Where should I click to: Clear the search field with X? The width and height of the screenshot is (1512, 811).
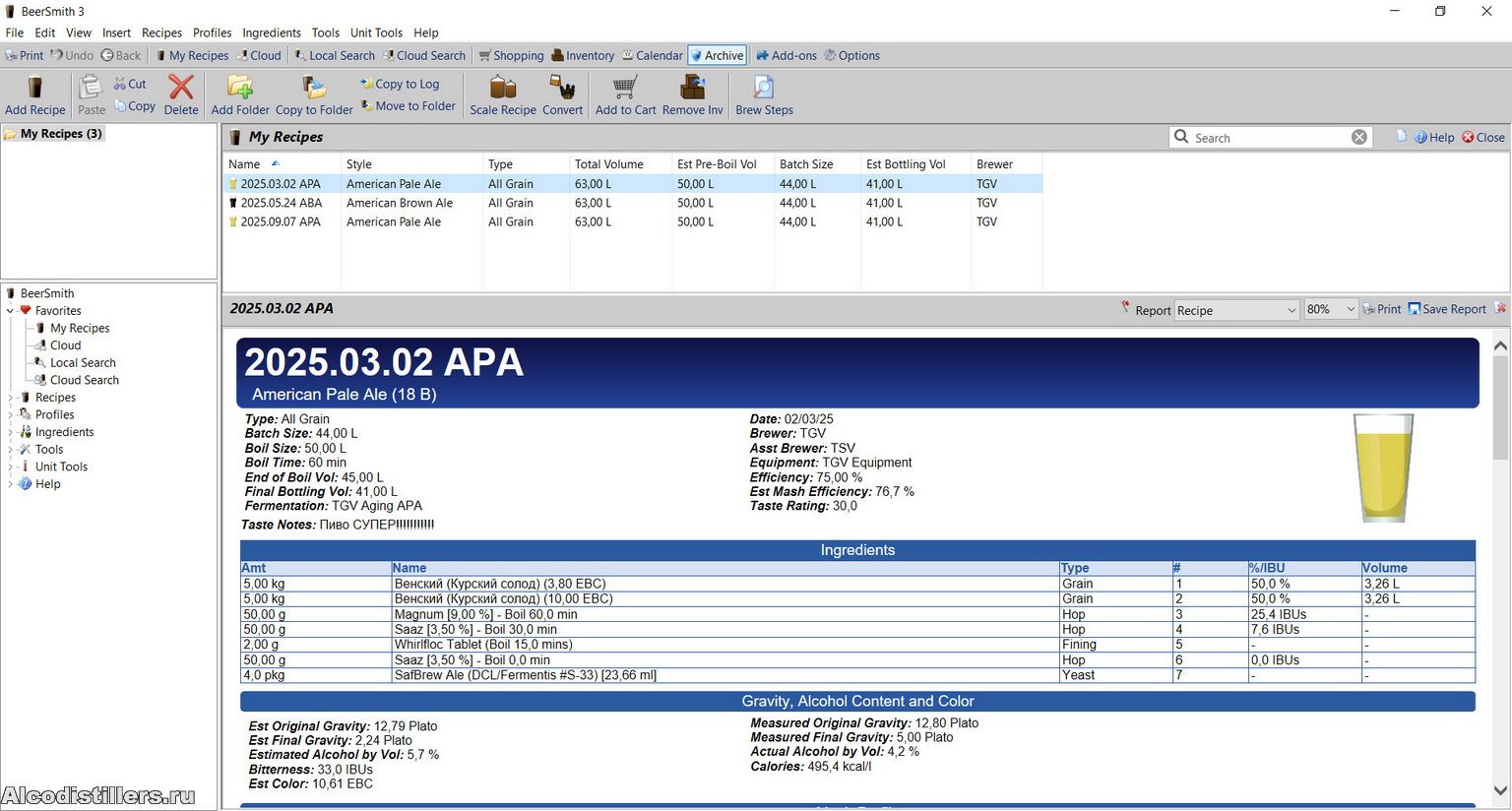(1359, 137)
